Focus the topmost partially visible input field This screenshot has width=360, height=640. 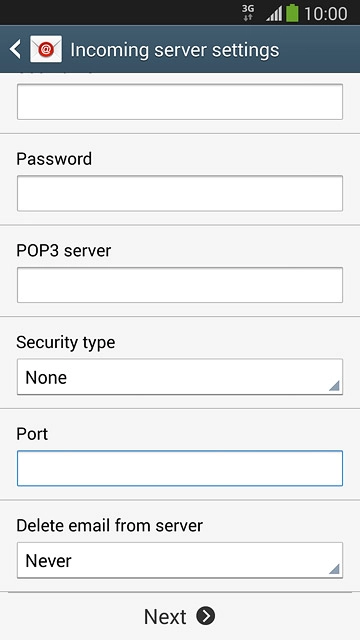[180, 102]
